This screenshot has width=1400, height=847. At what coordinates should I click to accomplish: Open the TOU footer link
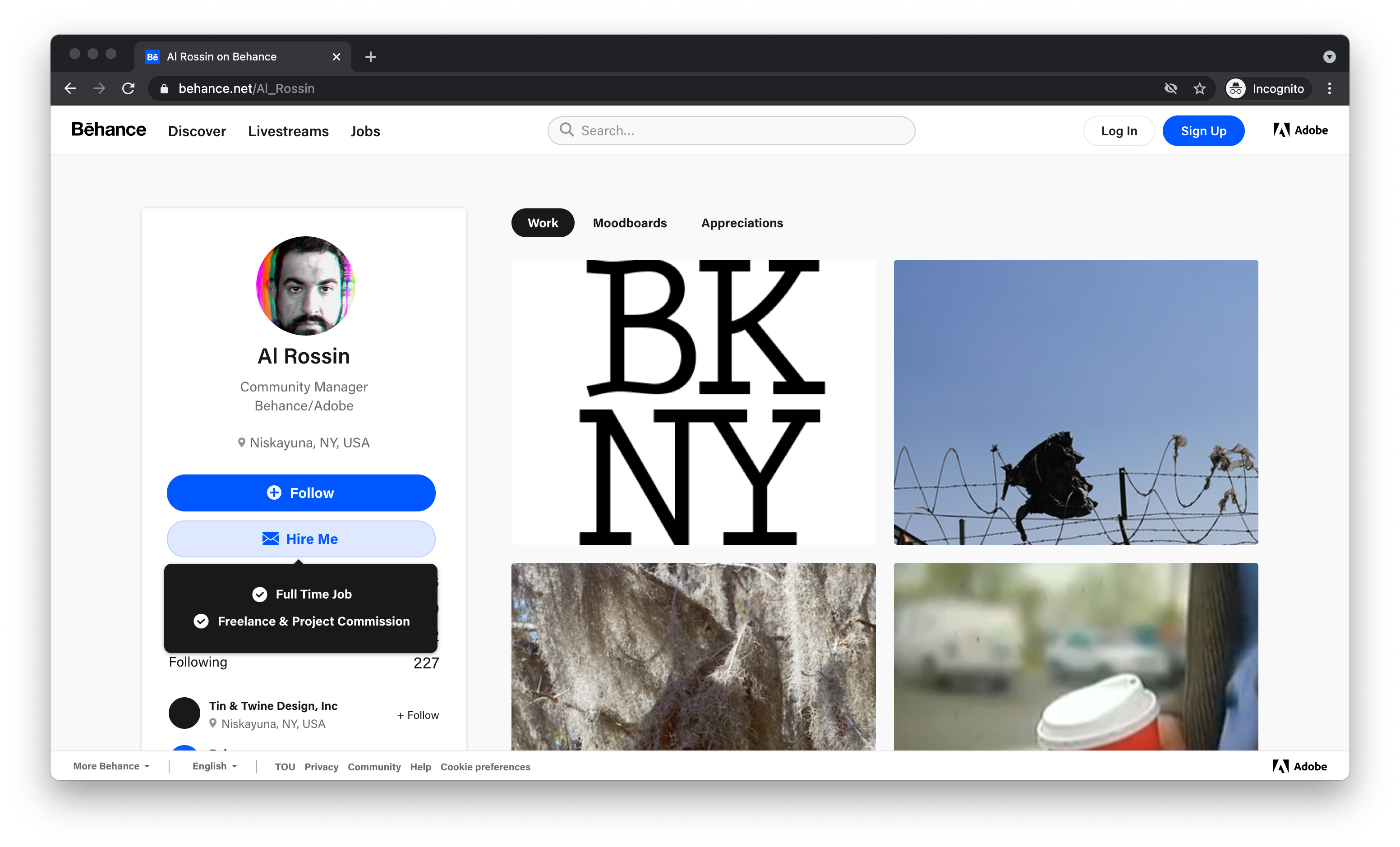point(285,767)
